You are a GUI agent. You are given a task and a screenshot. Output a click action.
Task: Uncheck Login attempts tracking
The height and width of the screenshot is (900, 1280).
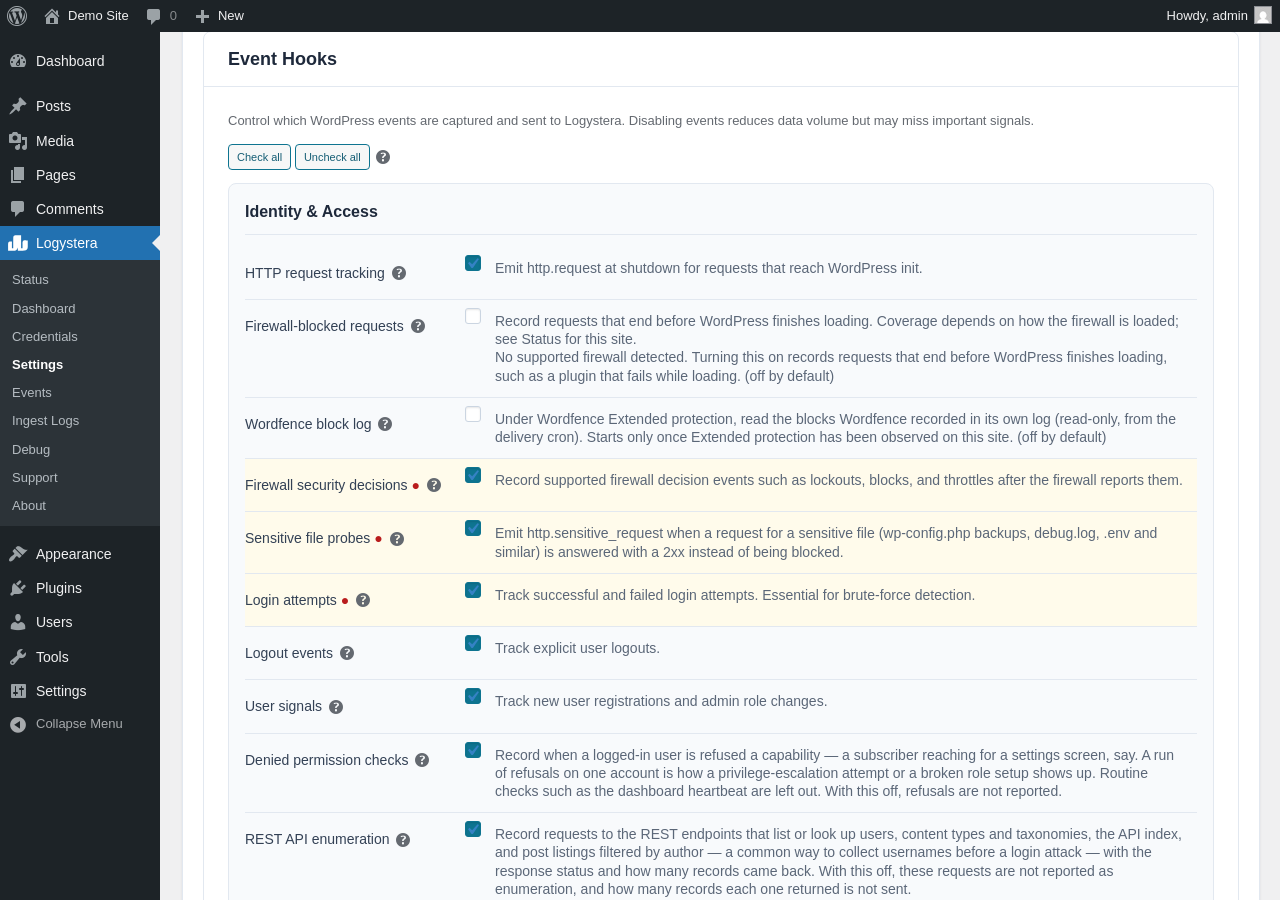(473, 590)
